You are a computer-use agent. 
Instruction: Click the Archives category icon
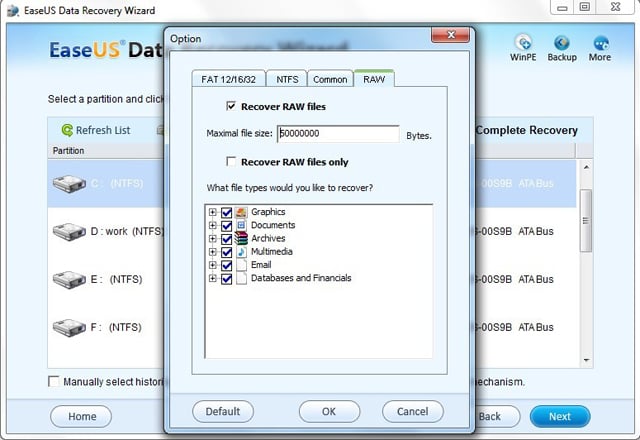point(241,238)
